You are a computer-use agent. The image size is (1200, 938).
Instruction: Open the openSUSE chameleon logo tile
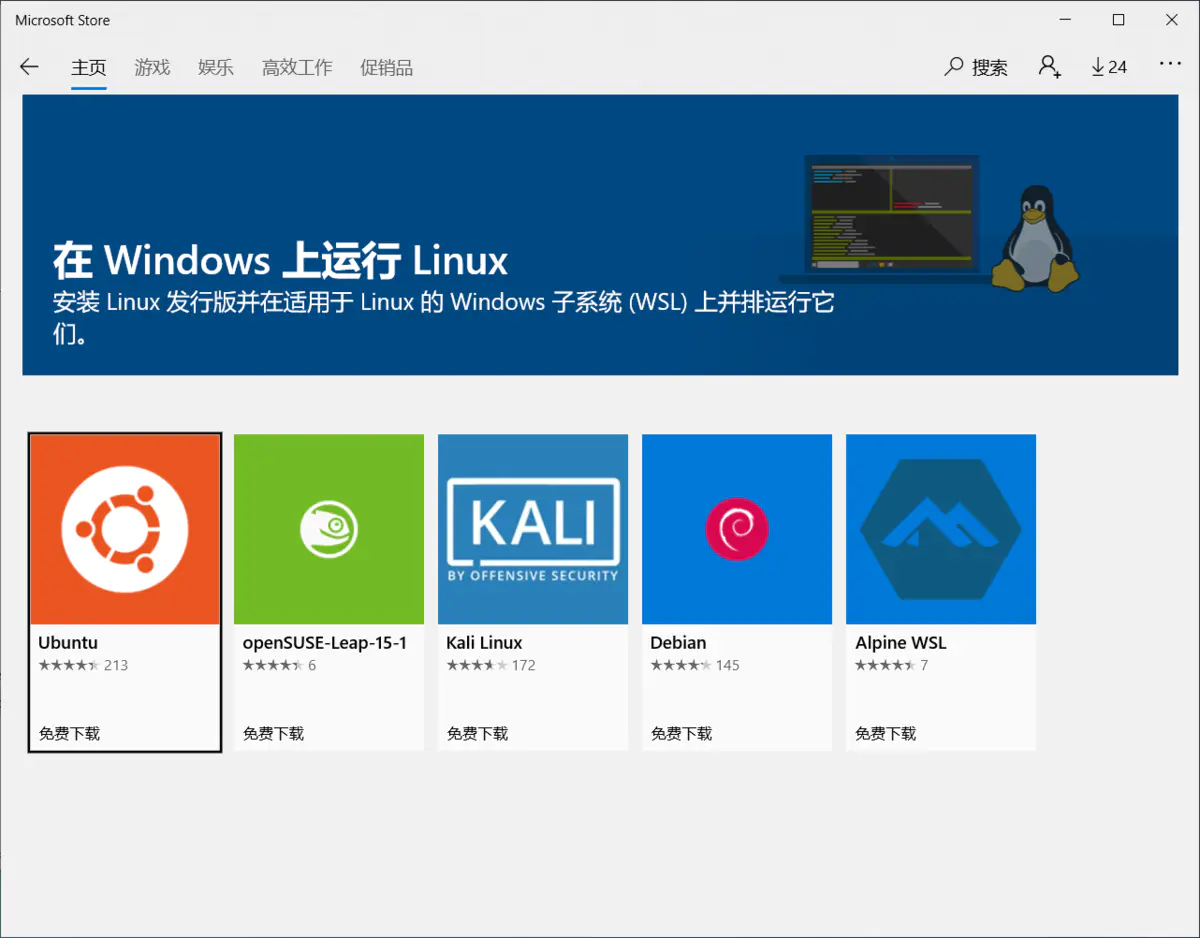point(329,529)
